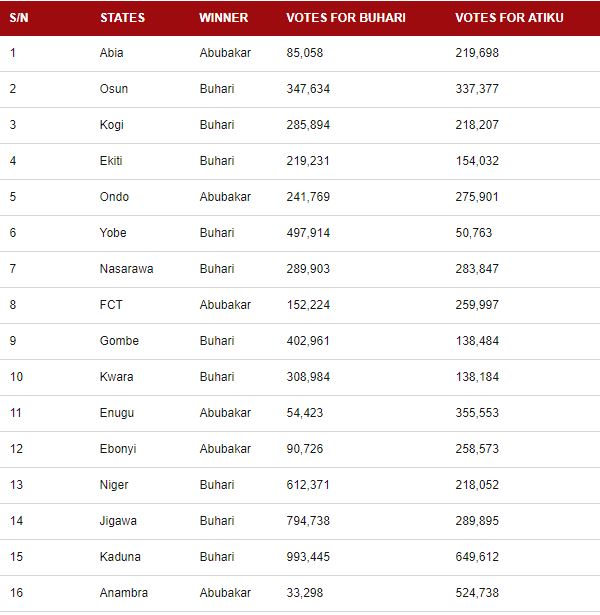The width and height of the screenshot is (600, 615).
Task: Select the Osun state cell
Action: [114, 89]
